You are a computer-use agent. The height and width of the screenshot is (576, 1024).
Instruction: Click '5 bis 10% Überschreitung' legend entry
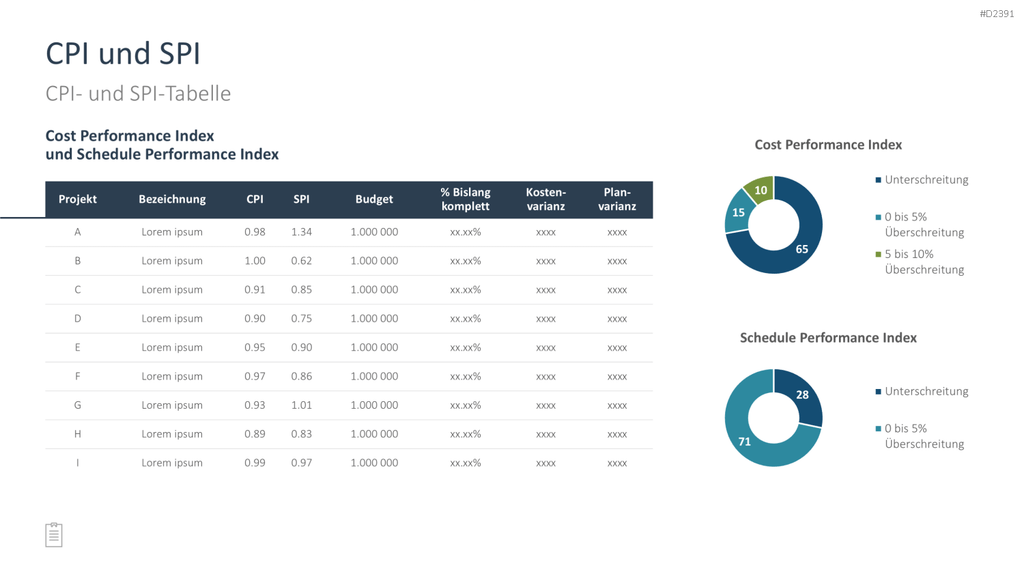click(x=920, y=262)
